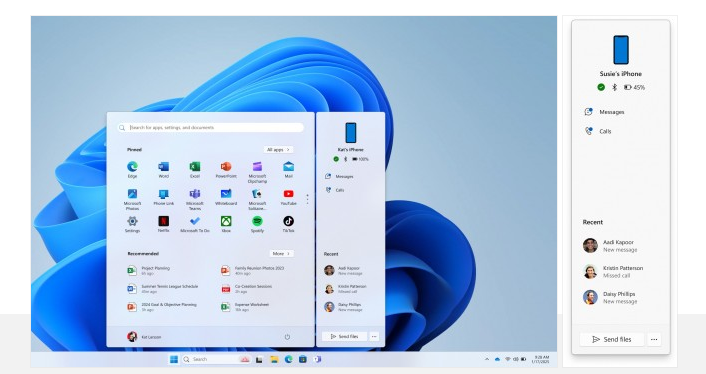Screen dimensions: 706x374
Task: Open more options beside Send files in Kat's iPhone panel
Action: 374,336
